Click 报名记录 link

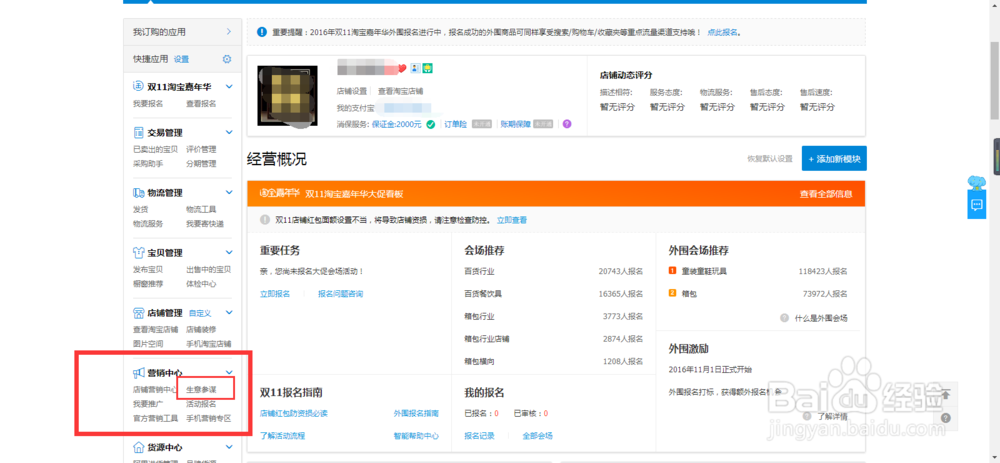[x=480, y=436]
